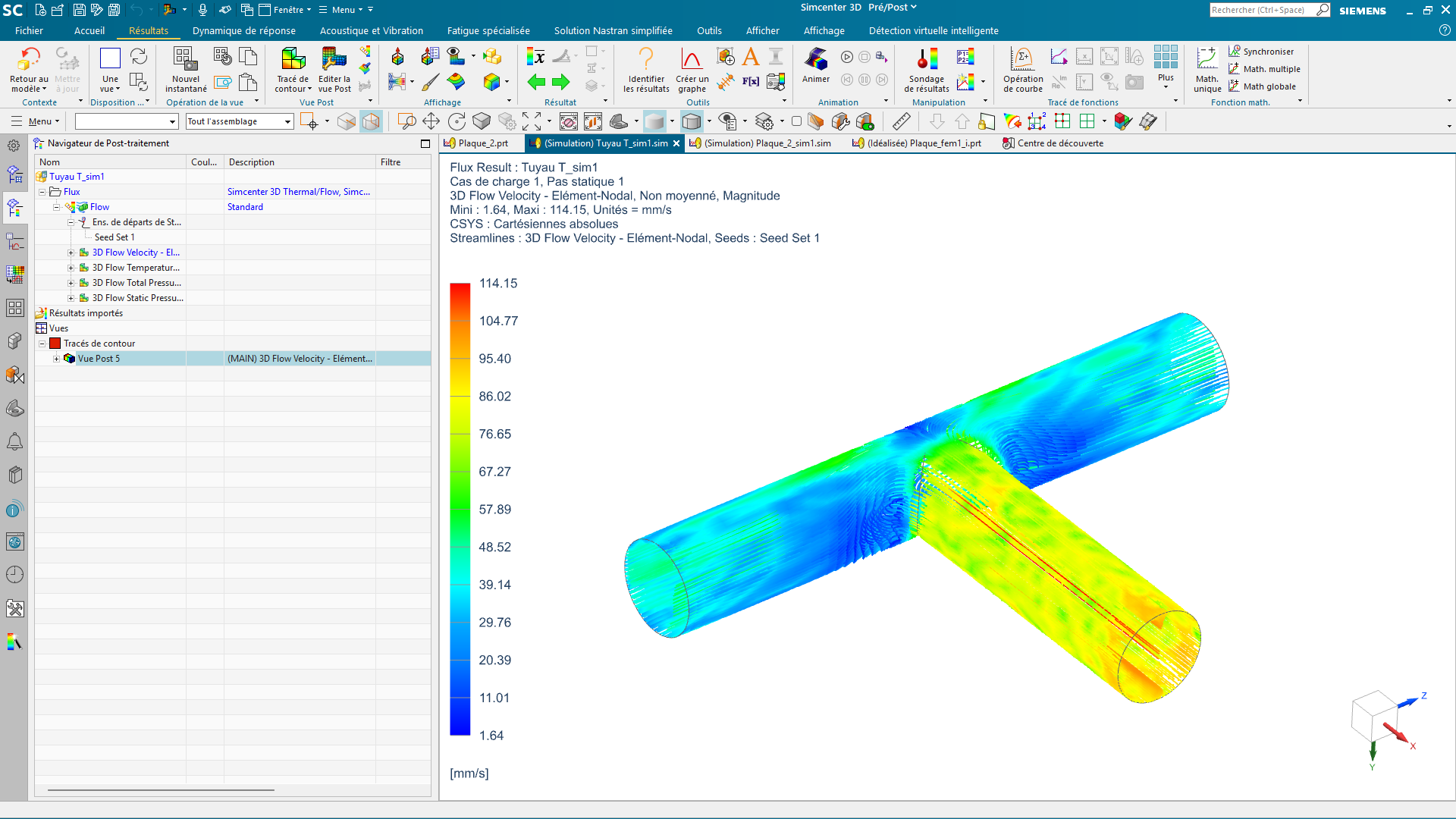The height and width of the screenshot is (819, 1456).
Task: Expand 3D Flow Velocity result node
Action: click(71, 253)
